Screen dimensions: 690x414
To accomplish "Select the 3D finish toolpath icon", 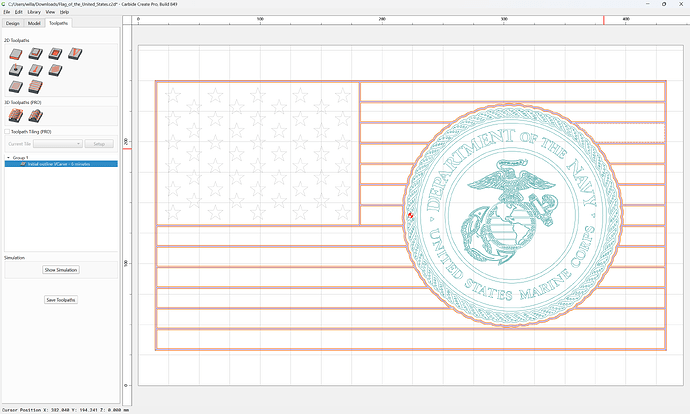I will pyautogui.click(x=36, y=116).
